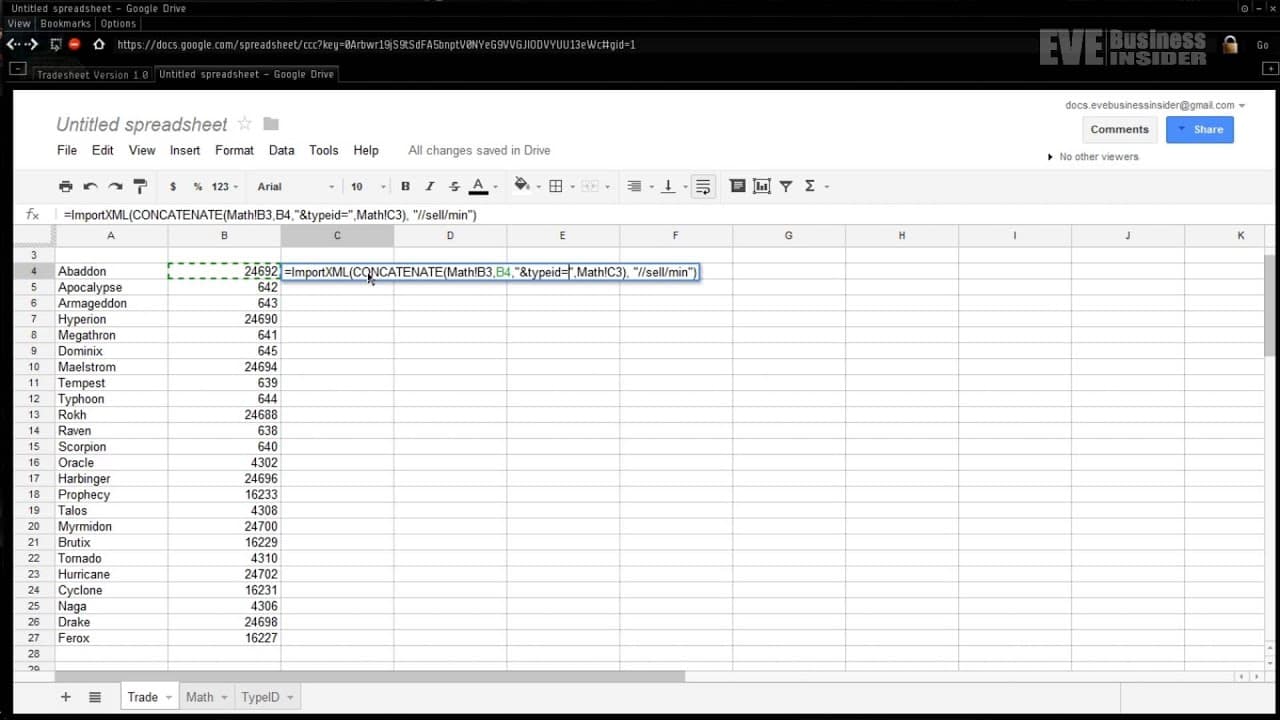Format as currency with dollar icon
This screenshot has width=1280, height=720.
click(x=173, y=186)
